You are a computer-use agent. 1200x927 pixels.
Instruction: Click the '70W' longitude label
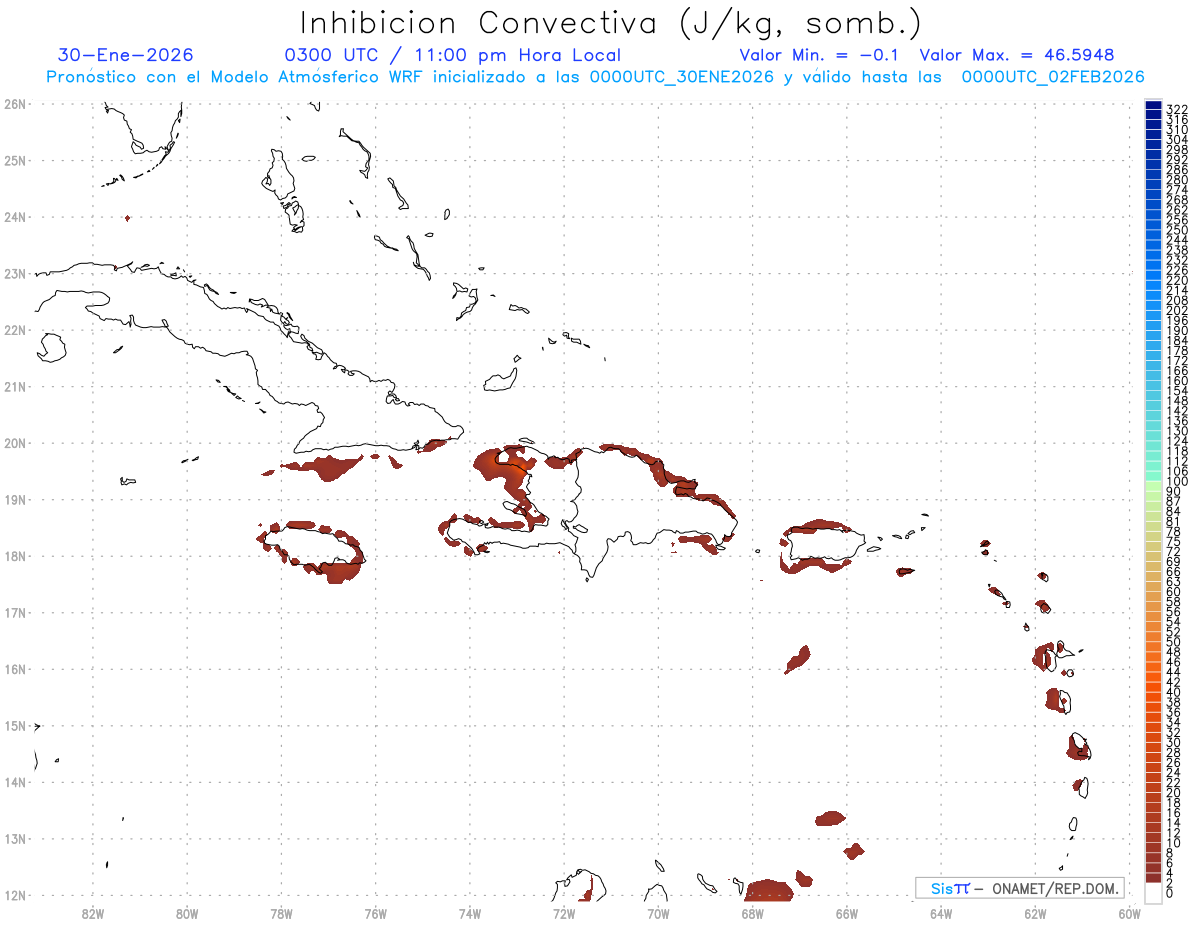tap(658, 913)
